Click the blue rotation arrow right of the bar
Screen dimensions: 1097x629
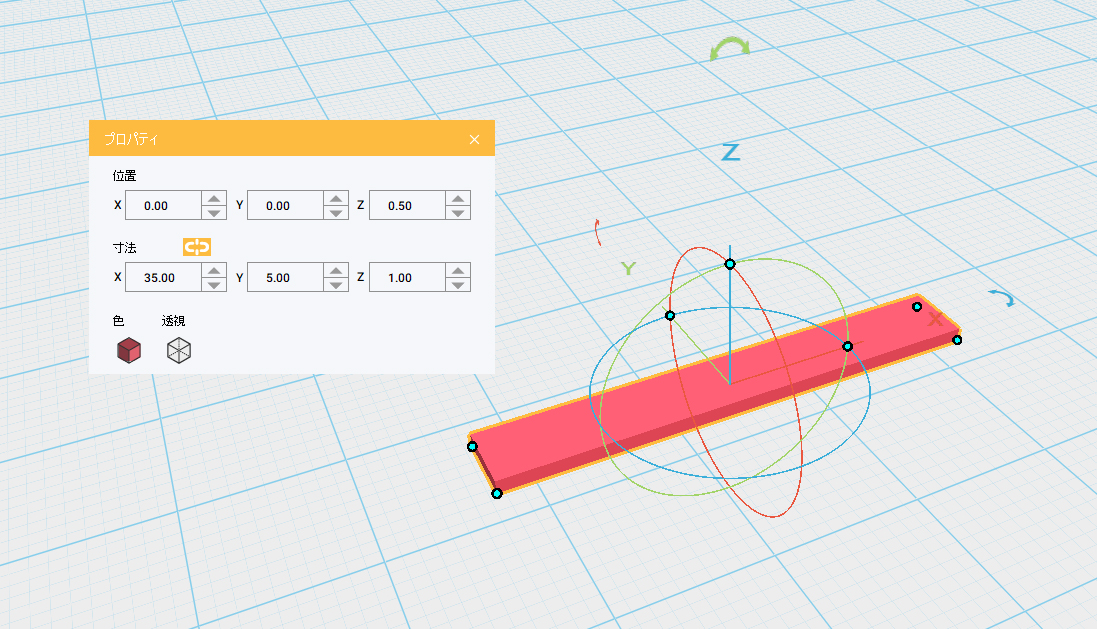[x=1001, y=298]
